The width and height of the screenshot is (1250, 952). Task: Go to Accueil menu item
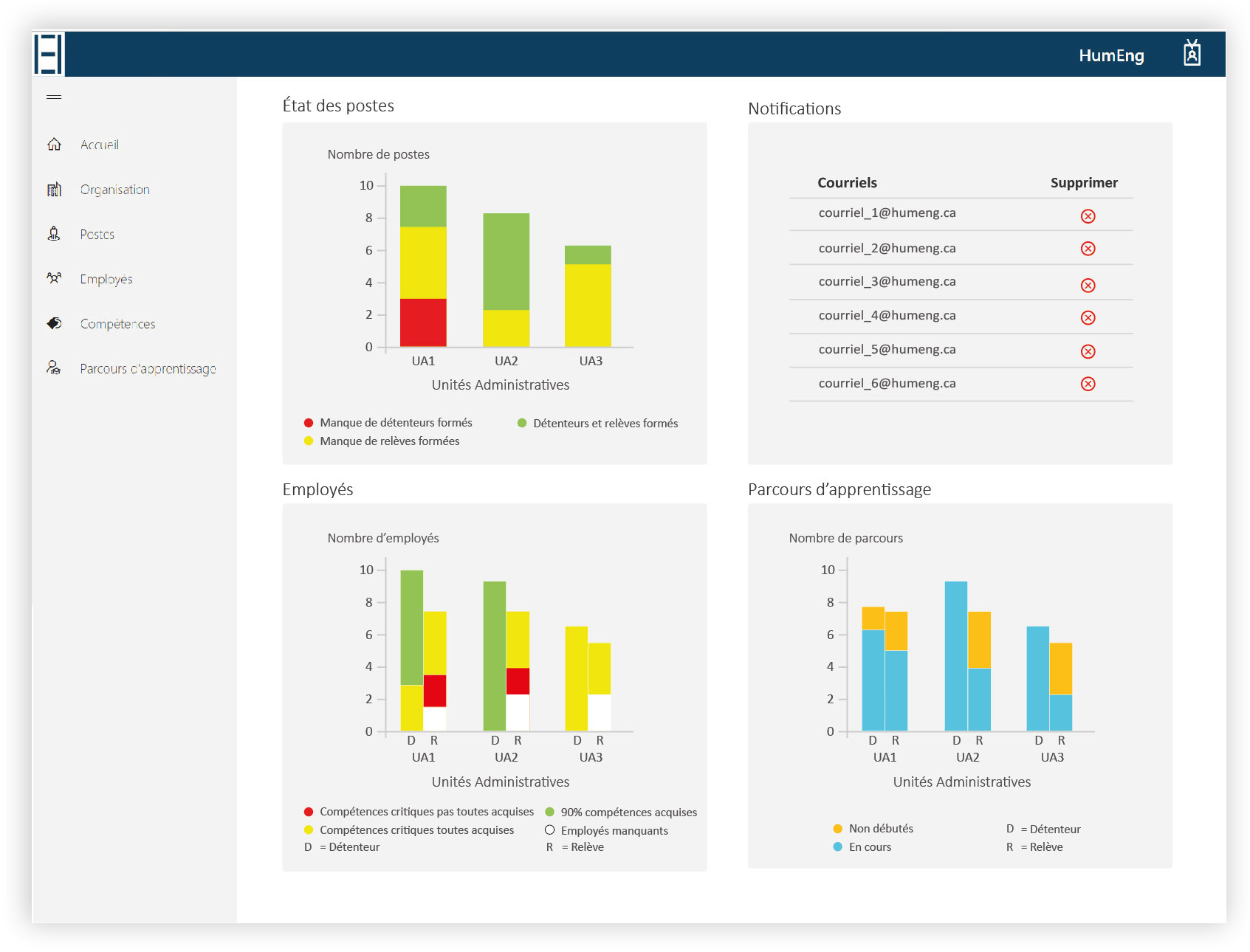100,145
